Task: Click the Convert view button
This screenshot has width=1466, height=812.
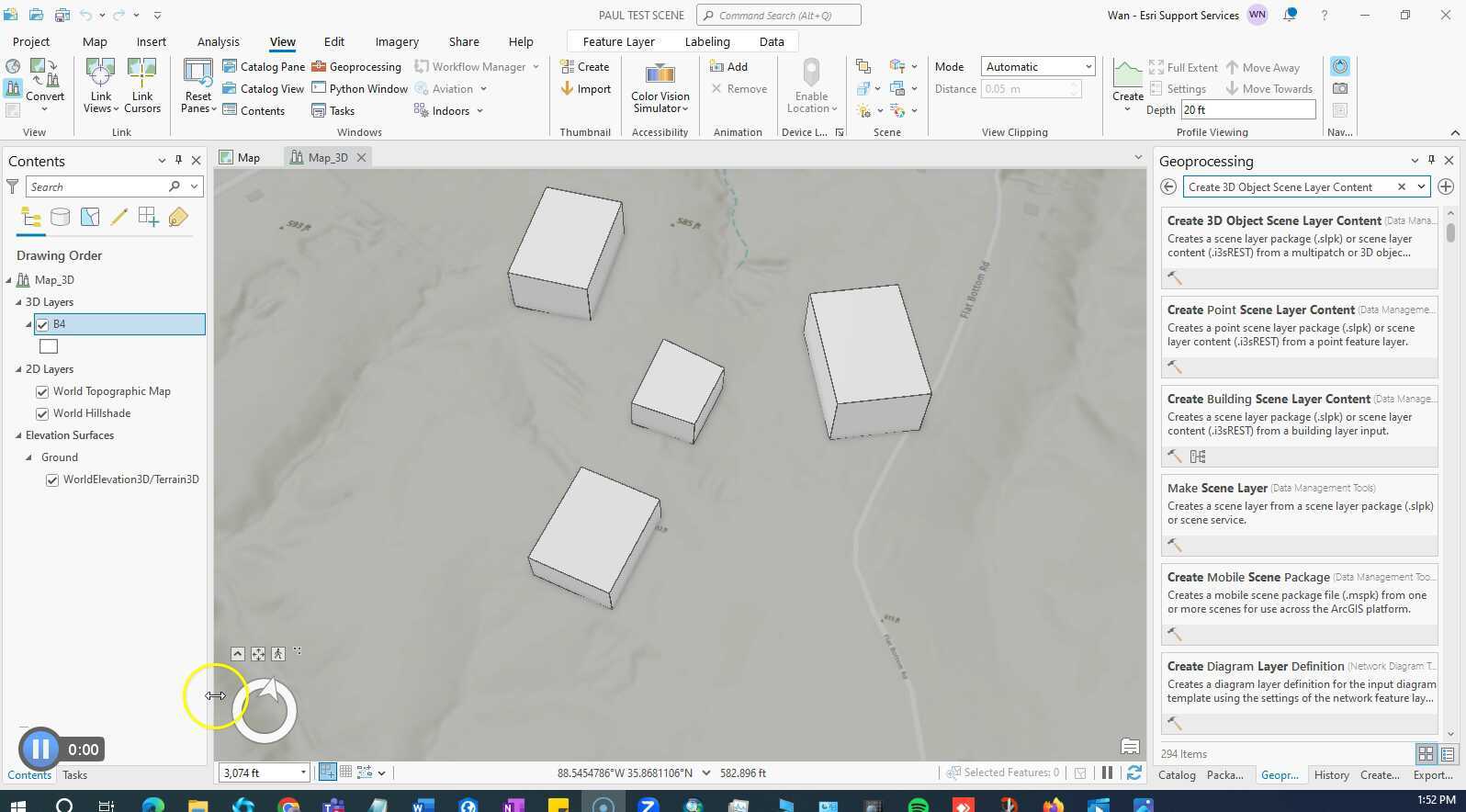Action: [x=45, y=85]
